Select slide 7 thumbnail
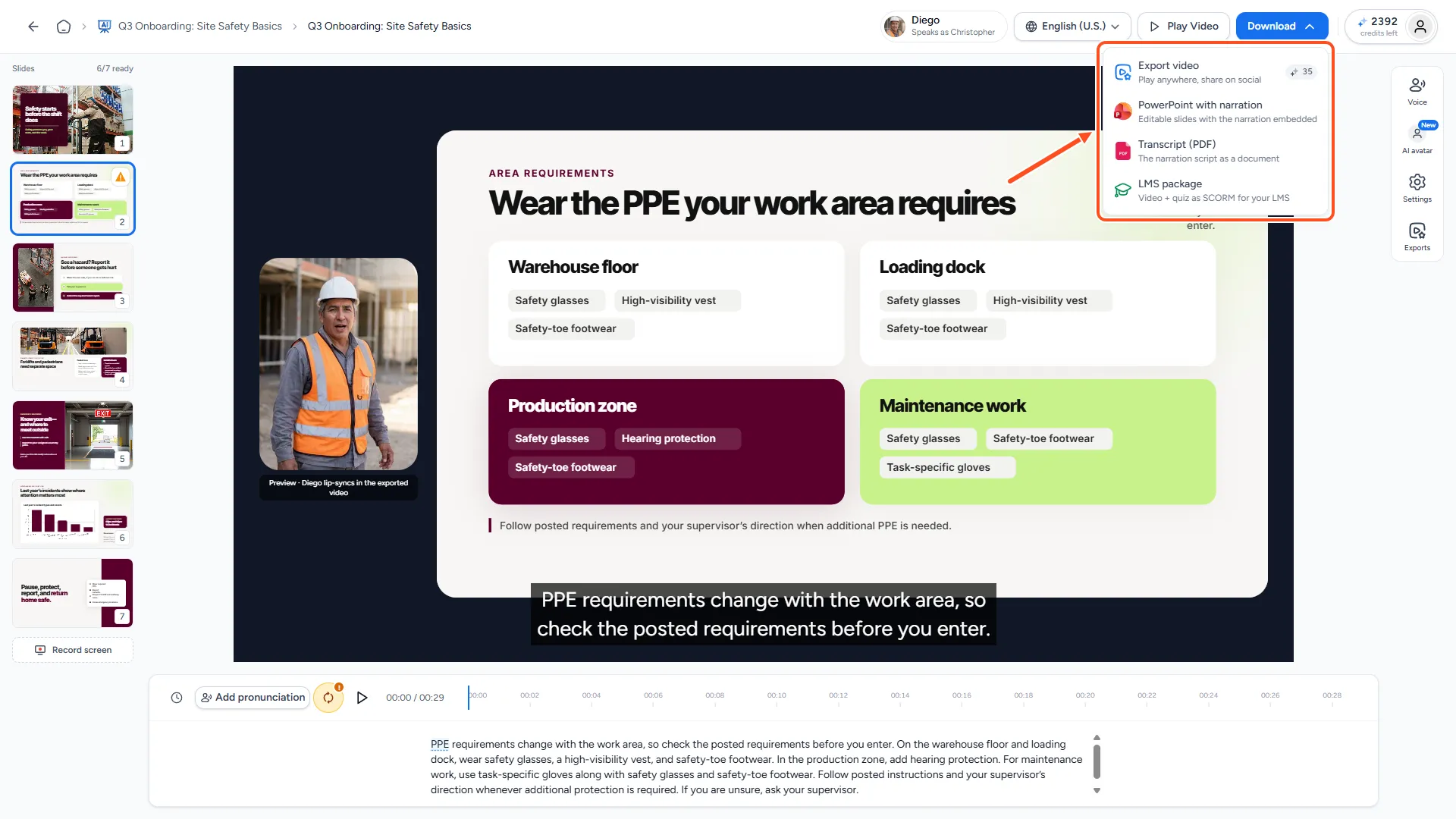The height and width of the screenshot is (819, 1456). tap(73, 592)
